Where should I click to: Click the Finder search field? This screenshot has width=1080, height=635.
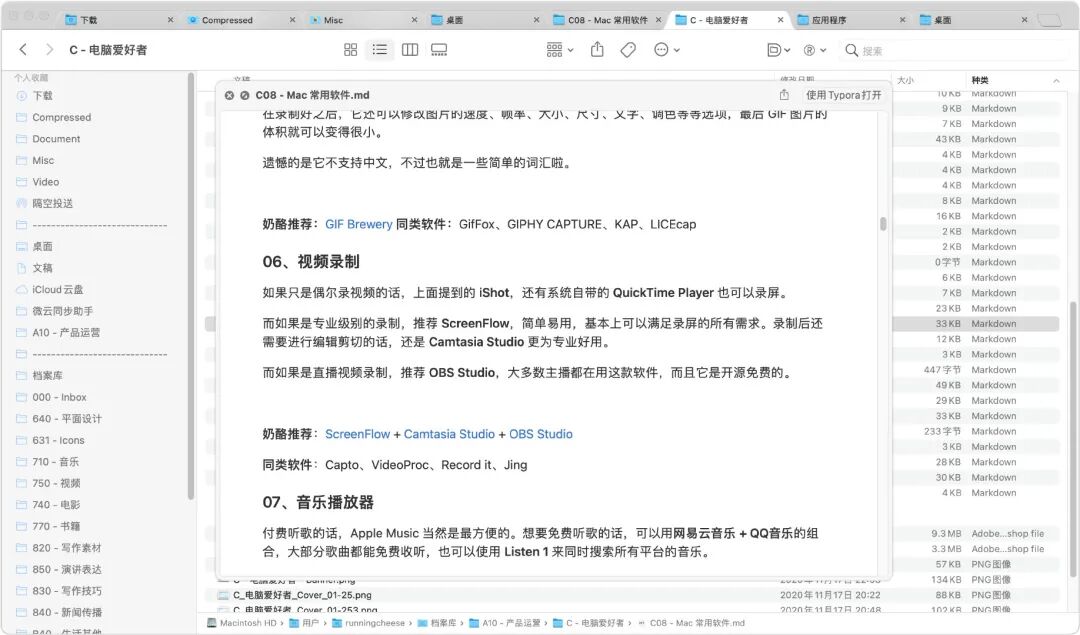pos(954,50)
